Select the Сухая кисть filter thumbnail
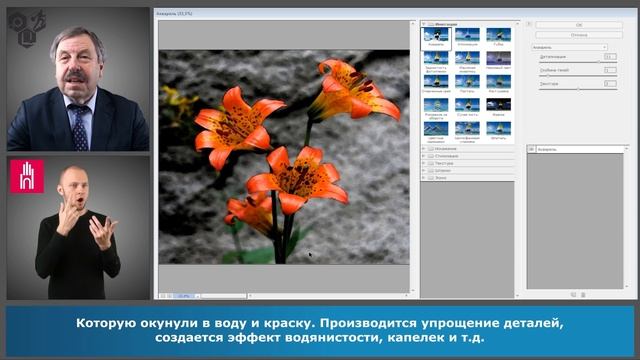Image resolution: width=640 pixels, height=360 pixels. pyautogui.click(x=467, y=105)
